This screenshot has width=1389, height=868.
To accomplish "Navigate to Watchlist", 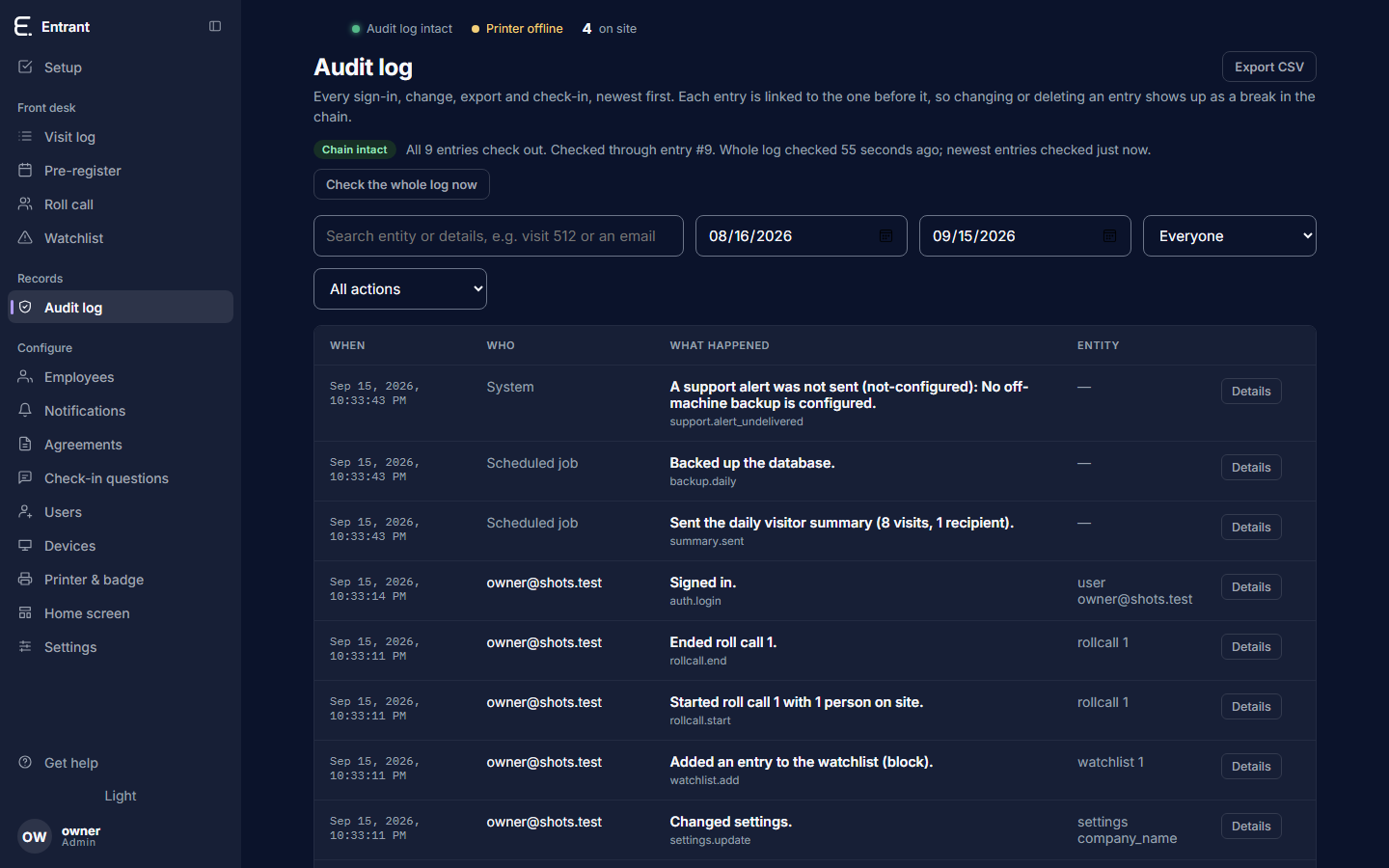I will pyautogui.click(x=121, y=238).
